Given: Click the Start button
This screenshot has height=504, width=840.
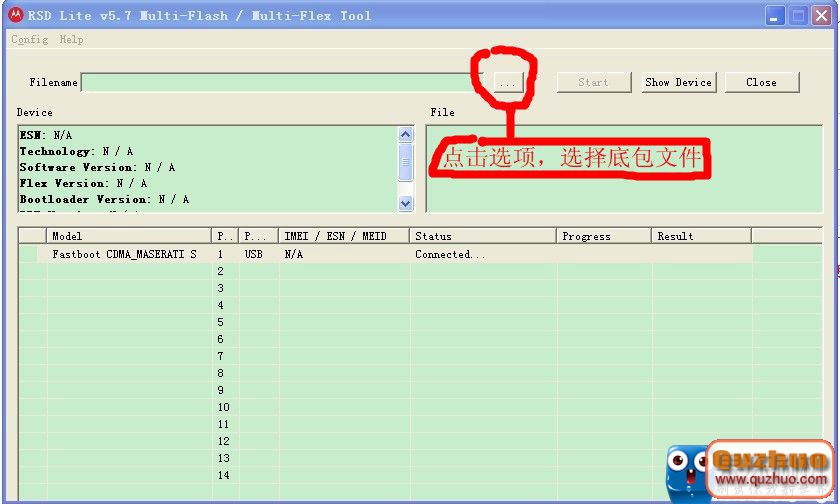Looking at the screenshot, I should 594,82.
